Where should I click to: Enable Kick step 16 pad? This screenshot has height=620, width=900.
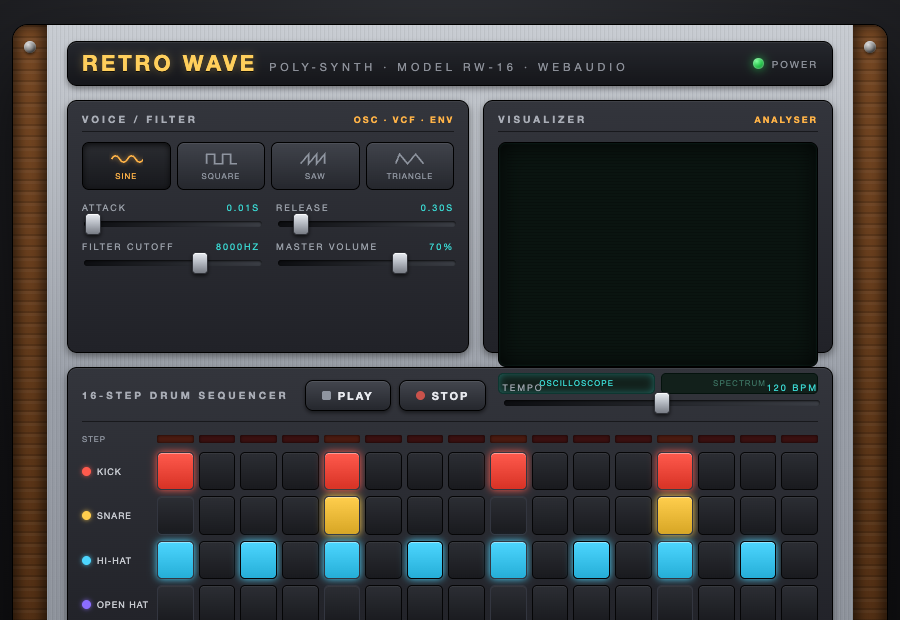(x=800, y=471)
